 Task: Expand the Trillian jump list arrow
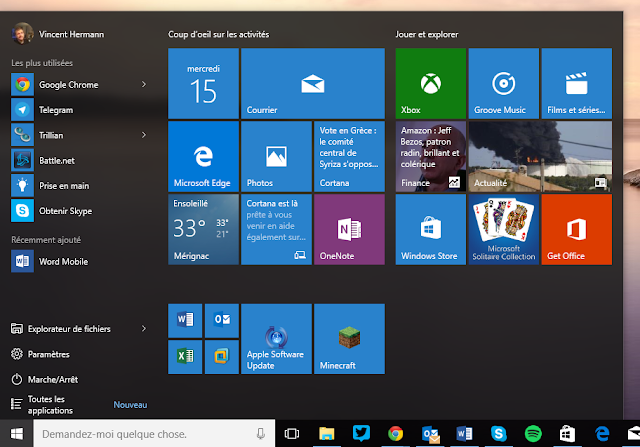[144, 135]
